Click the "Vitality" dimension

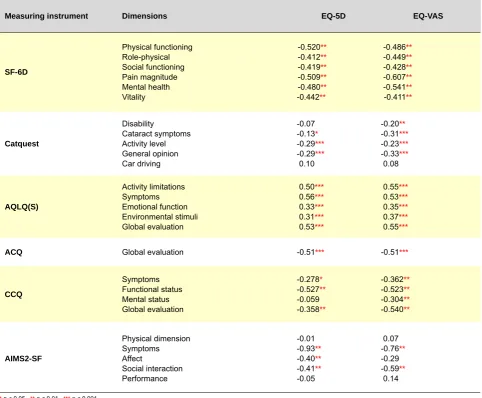coord(134,97)
